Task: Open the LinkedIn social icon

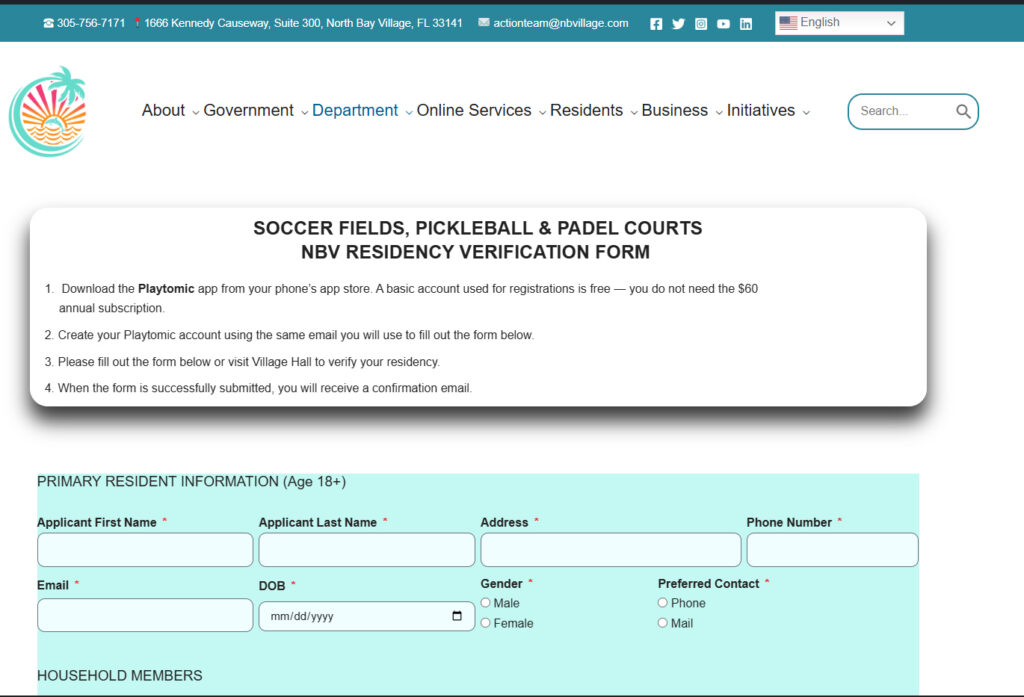Action: [x=746, y=24]
